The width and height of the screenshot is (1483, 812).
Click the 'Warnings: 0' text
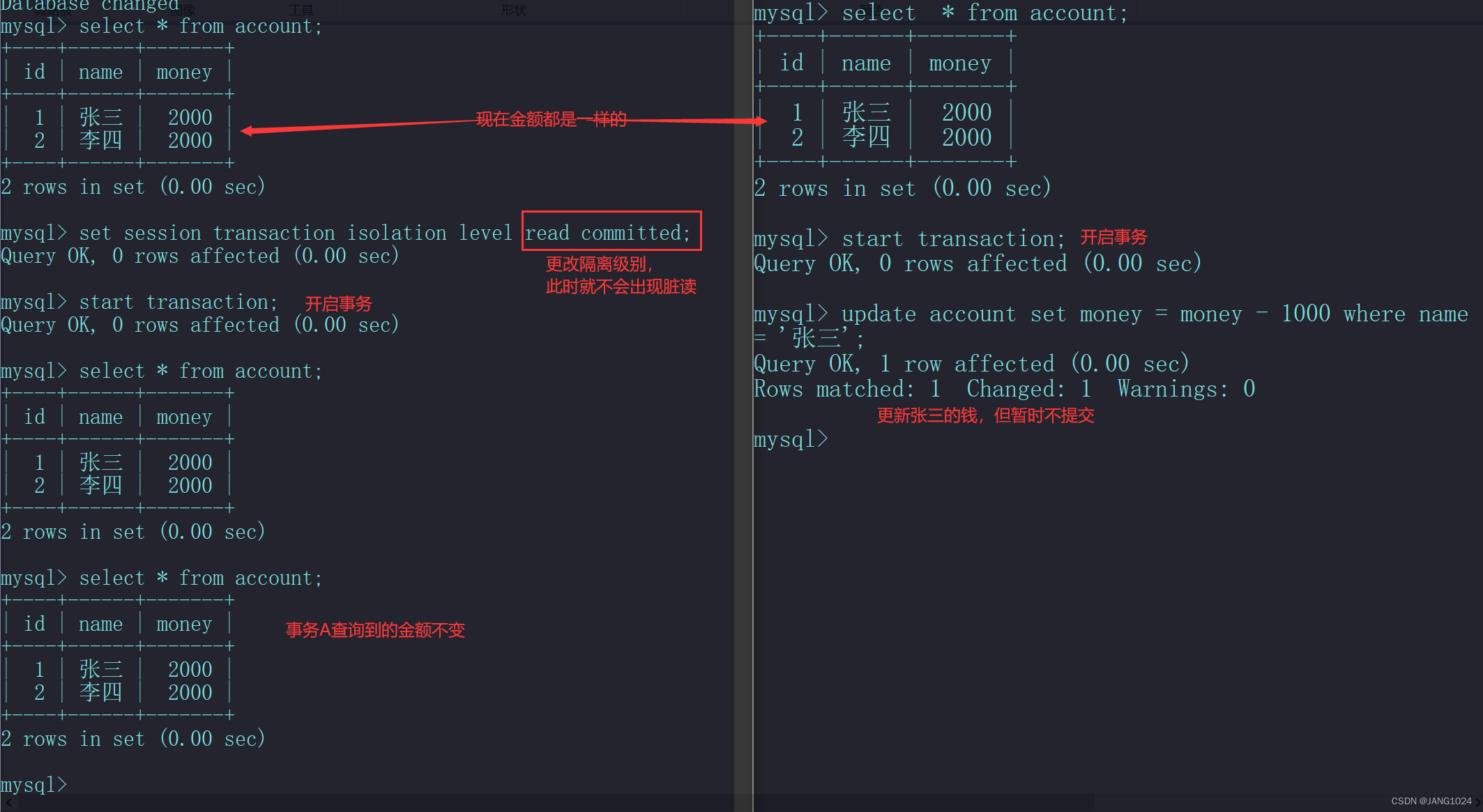click(x=1187, y=389)
